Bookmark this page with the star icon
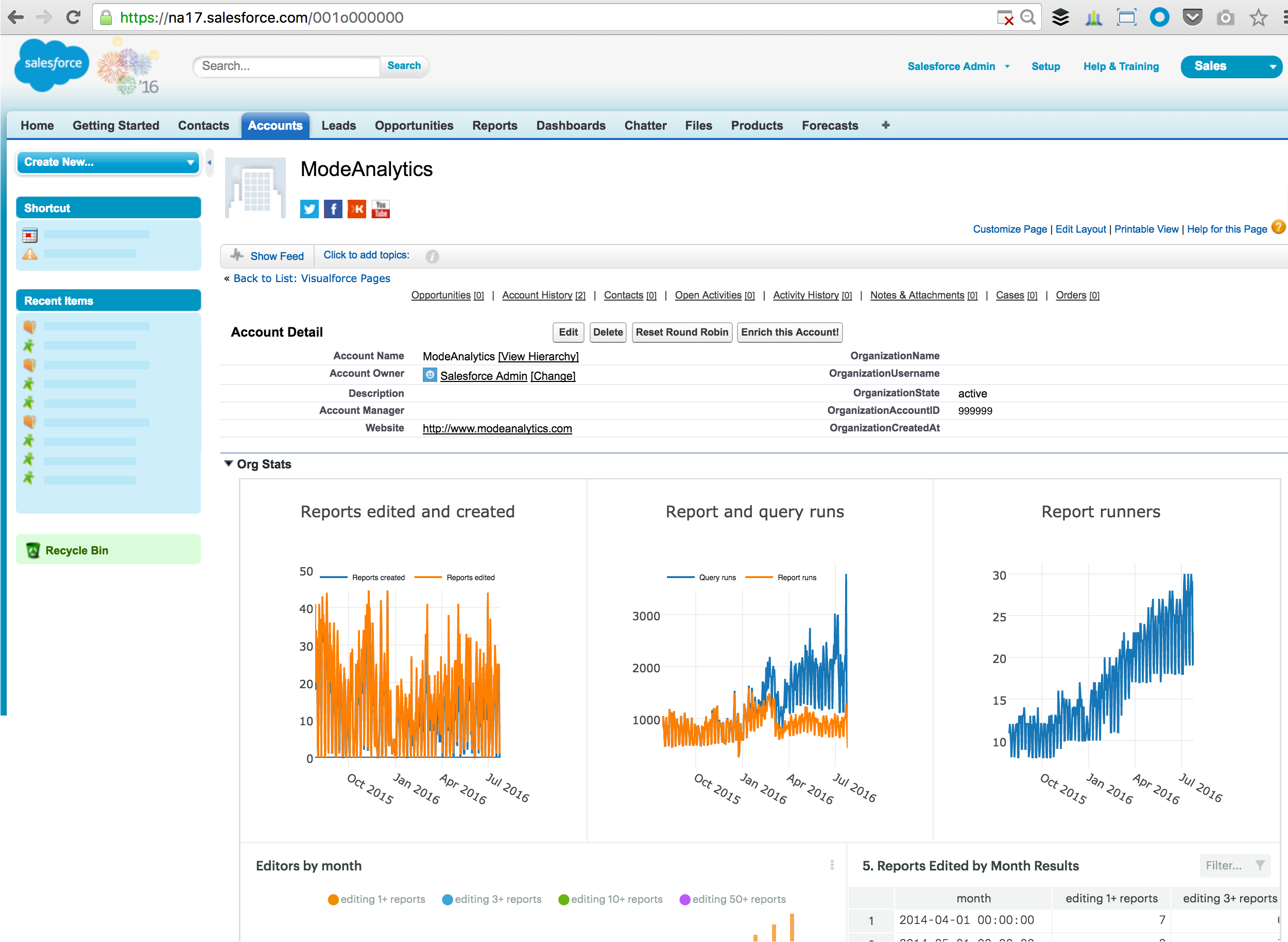 (1258, 18)
